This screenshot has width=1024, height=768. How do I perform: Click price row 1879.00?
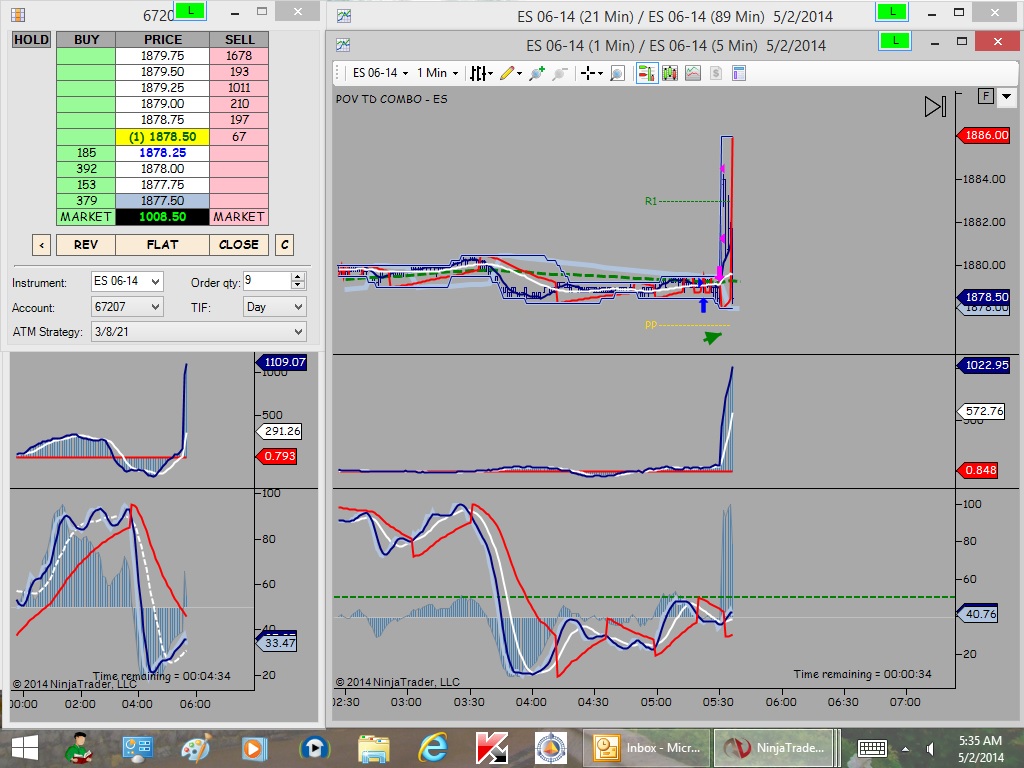pyautogui.click(x=162, y=104)
